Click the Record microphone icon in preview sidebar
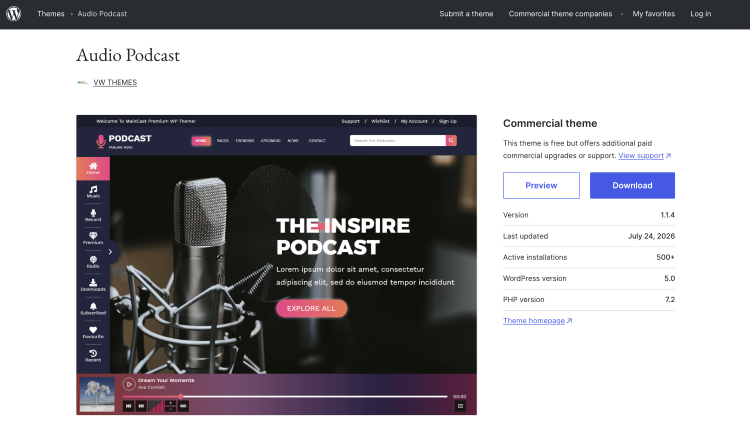This screenshot has width=750, height=421. [93, 215]
